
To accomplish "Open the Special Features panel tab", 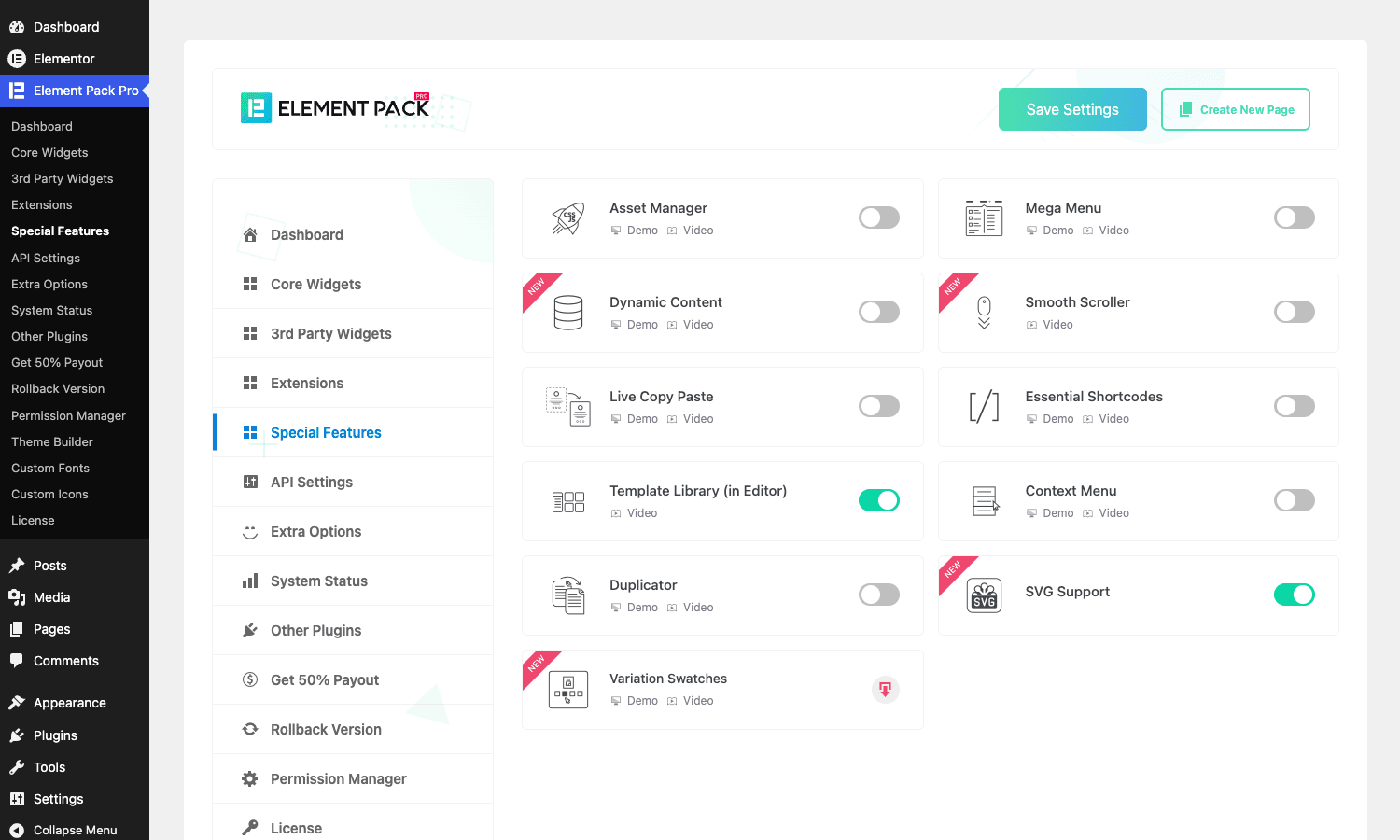I will (354, 432).
